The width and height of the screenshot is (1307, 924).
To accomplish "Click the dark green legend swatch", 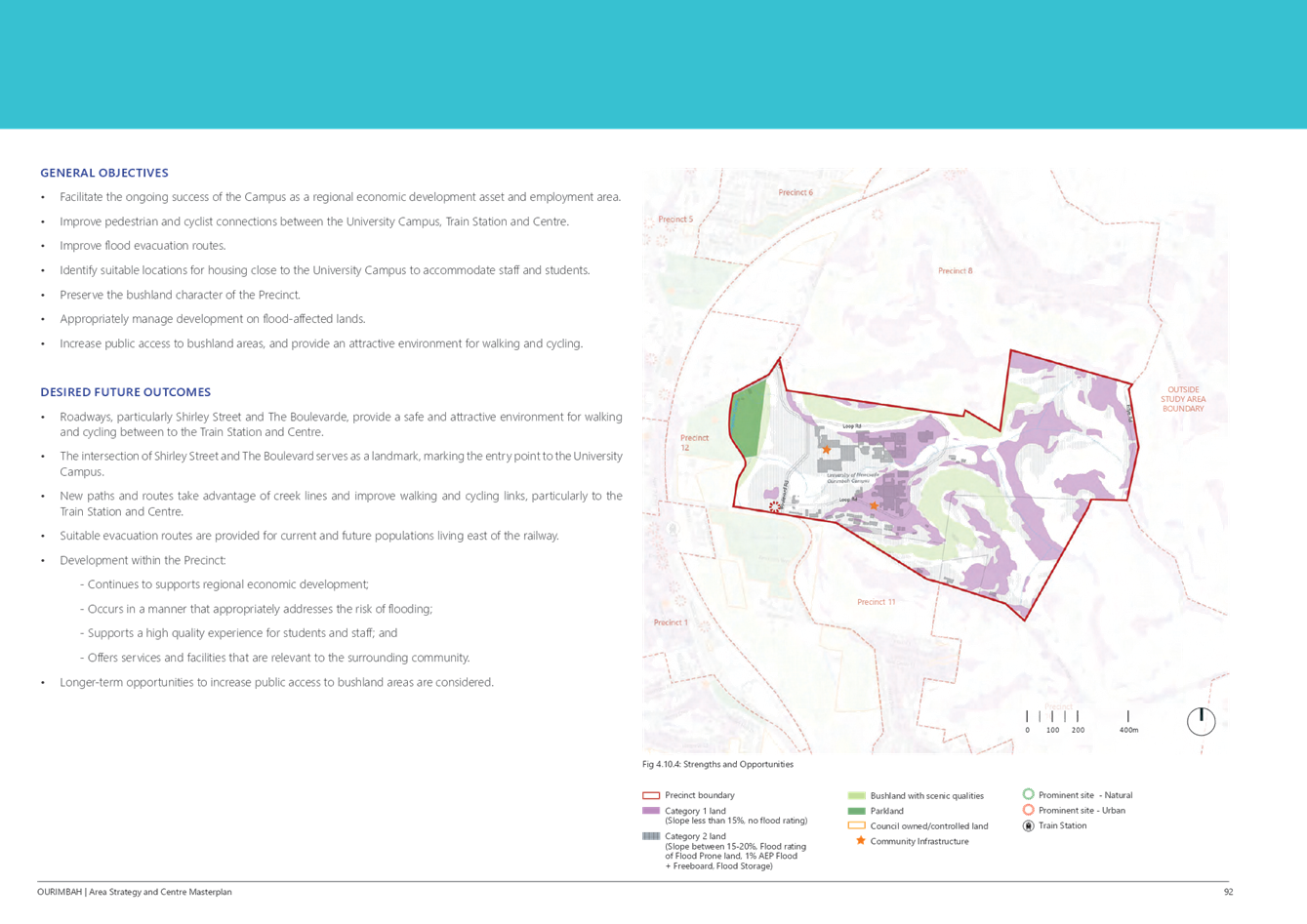I will coord(856,811).
